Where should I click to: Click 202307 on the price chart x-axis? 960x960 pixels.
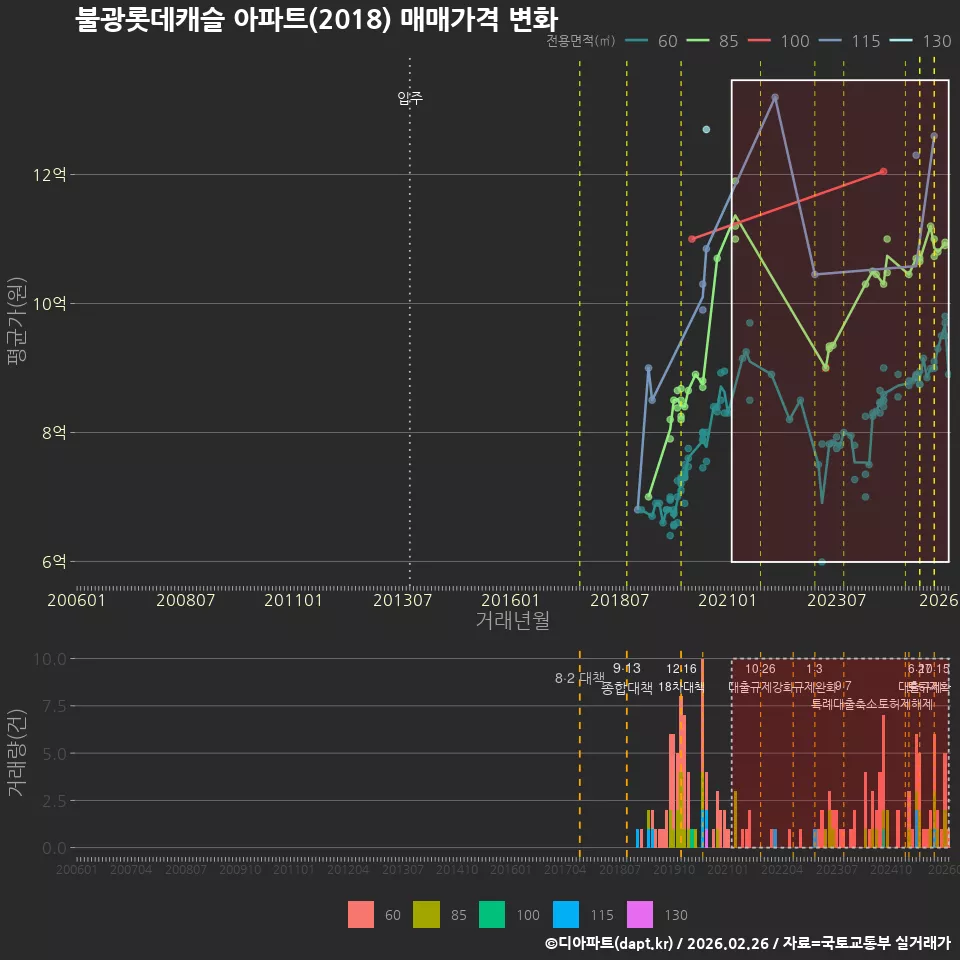pyautogui.click(x=836, y=600)
